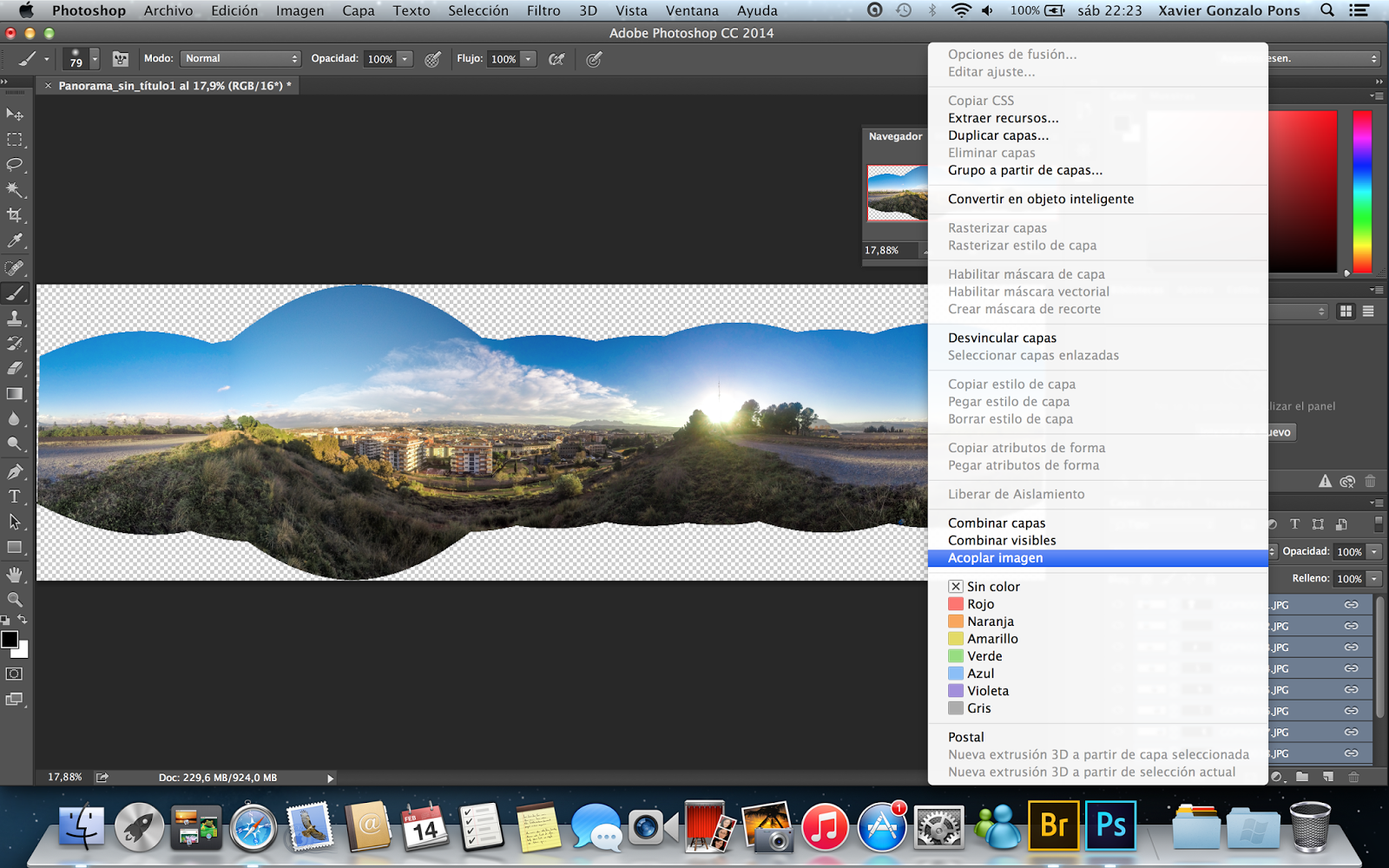Open the Modo blending mode dropdown

(240, 59)
